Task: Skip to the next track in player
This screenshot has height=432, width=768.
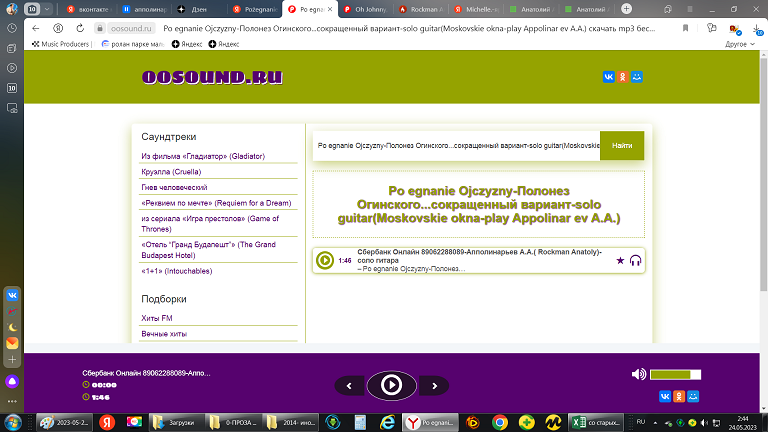Action: 434,386
